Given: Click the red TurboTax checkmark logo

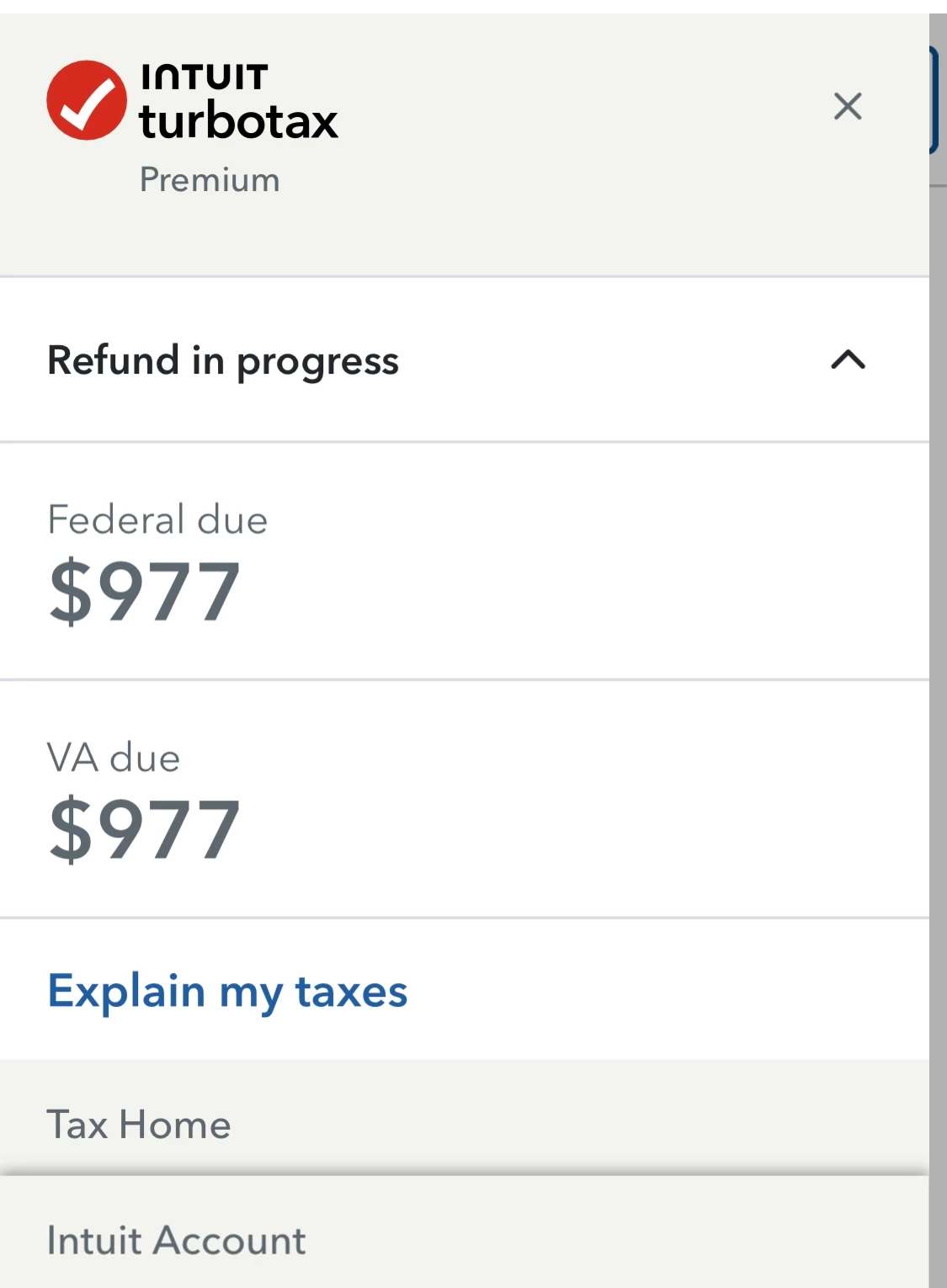Looking at the screenshot, I should point(86,100).
